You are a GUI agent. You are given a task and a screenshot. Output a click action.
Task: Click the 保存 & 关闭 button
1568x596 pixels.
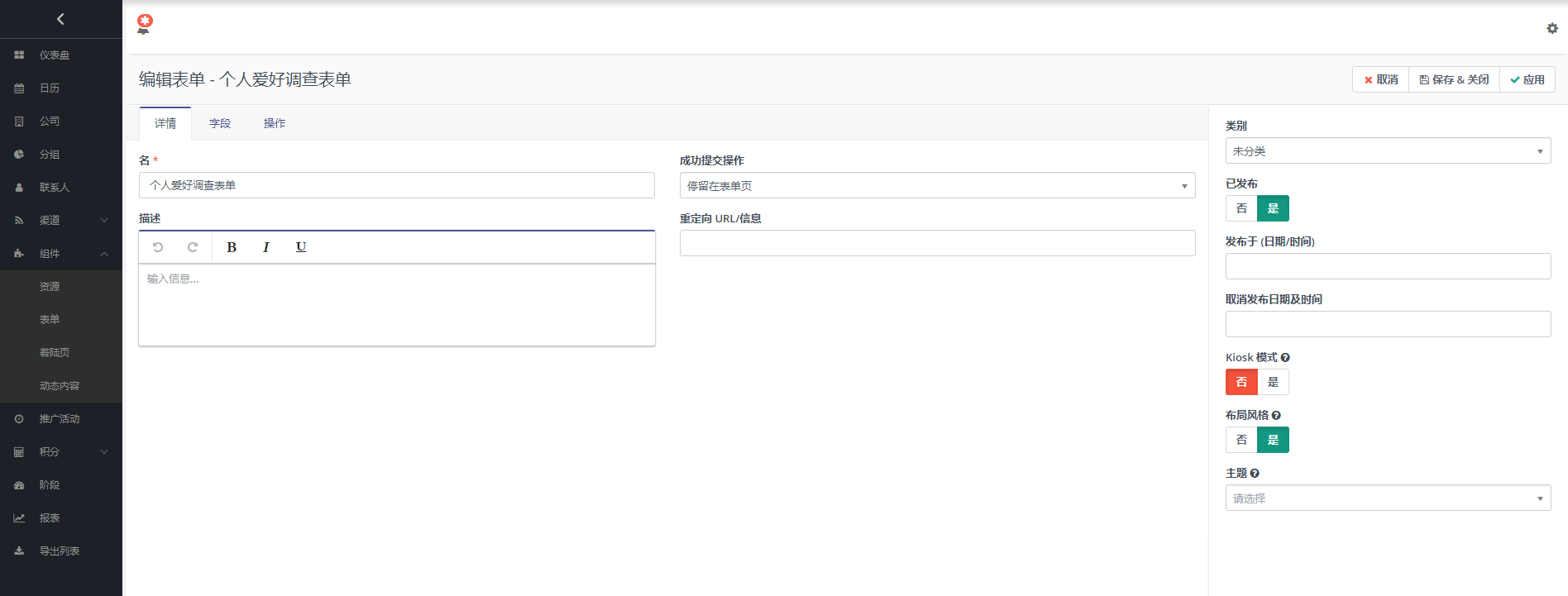[x=1454, y=79]
